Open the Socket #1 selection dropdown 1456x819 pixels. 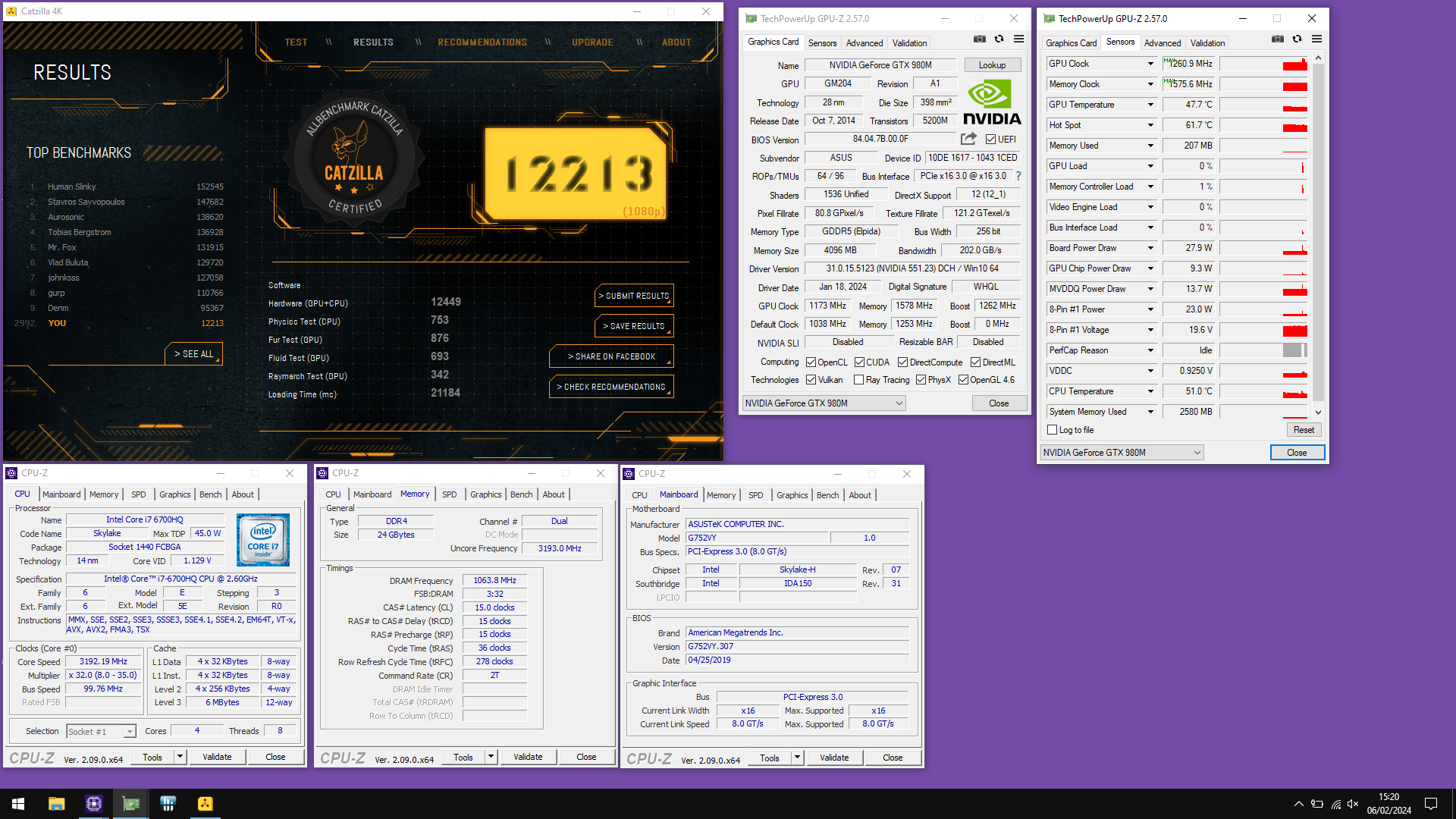101,732
